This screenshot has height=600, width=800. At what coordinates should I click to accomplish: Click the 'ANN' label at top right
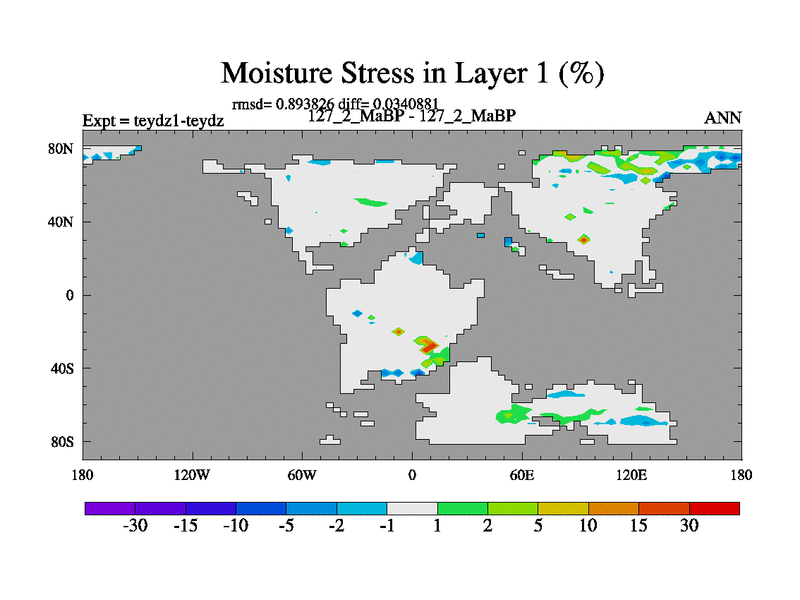[722, 118]
